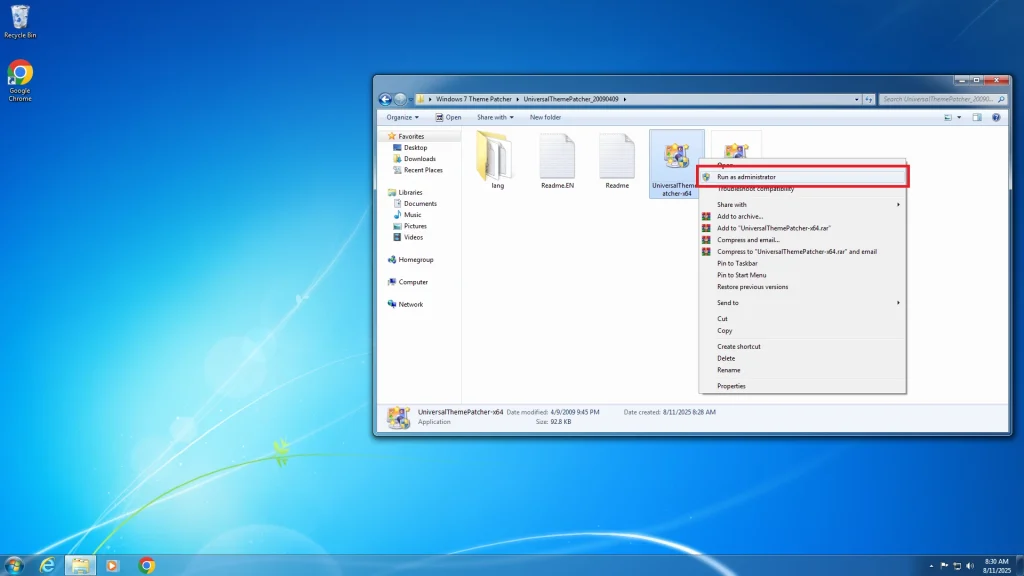Open Chrome from the taskbar

click(147, 566)
